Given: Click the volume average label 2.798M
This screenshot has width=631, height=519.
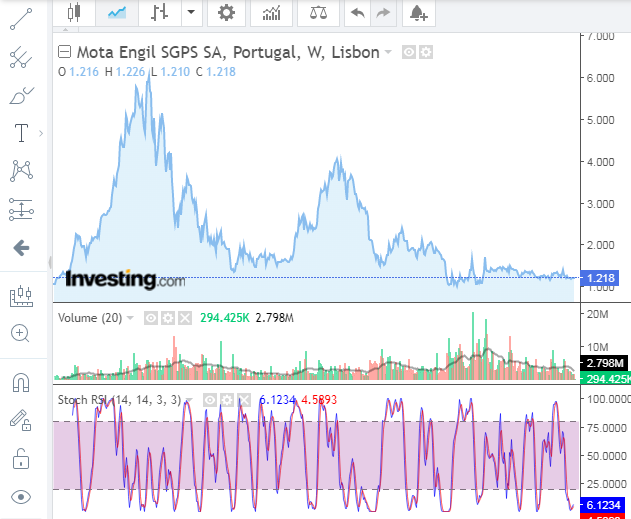Looking at the screenshot, I should pyautogui.click(x=604, y=363).
